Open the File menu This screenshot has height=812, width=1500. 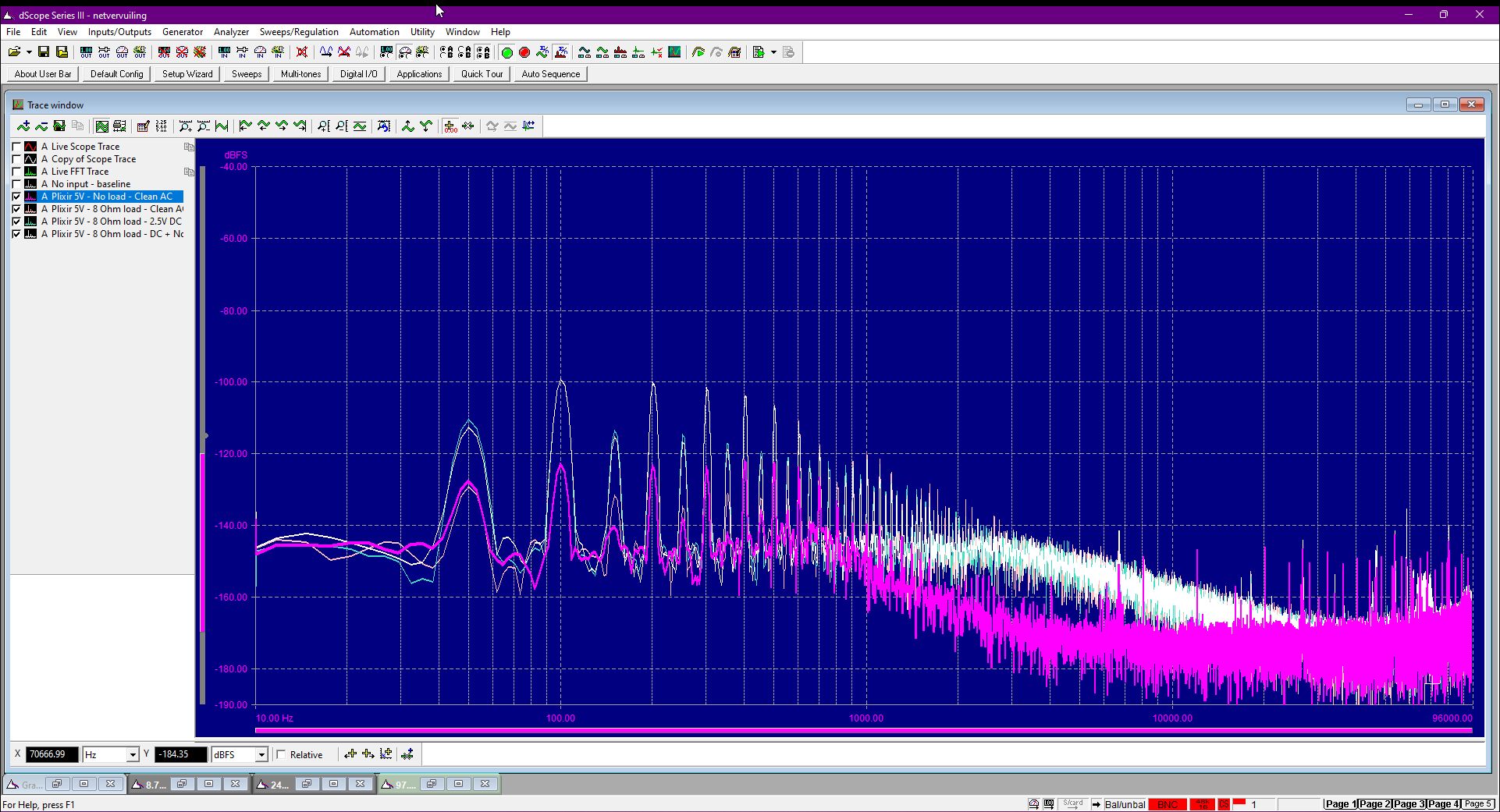click(x=13, y=32)
